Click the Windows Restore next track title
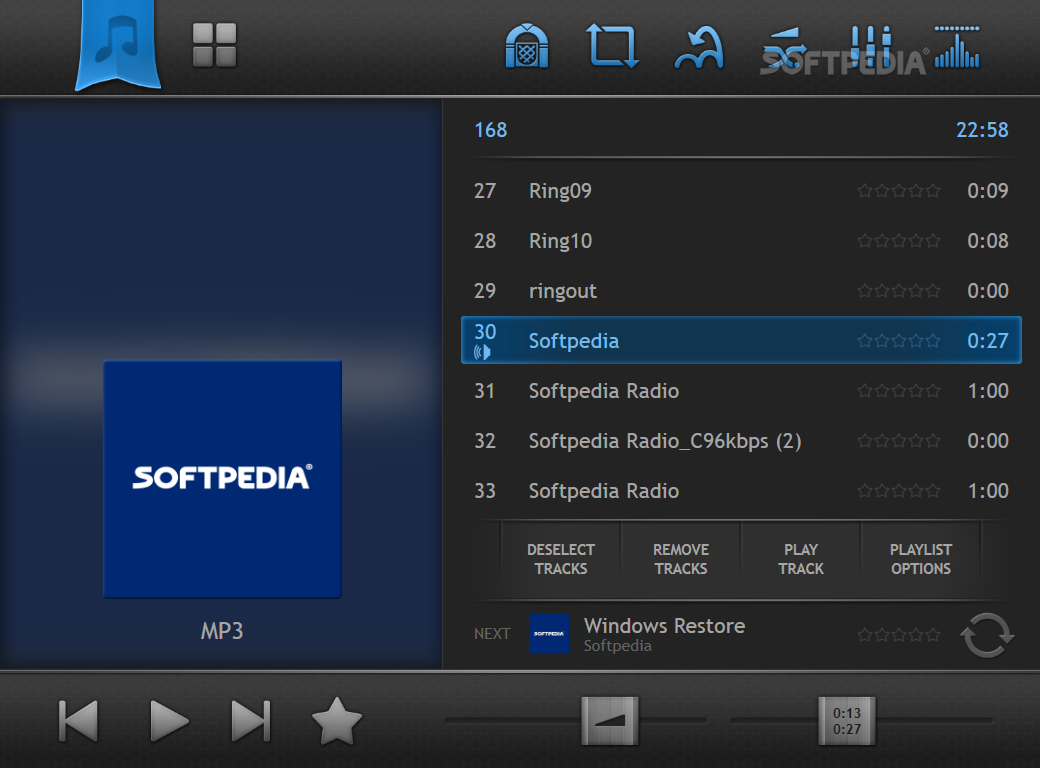 tap(665, 625)
